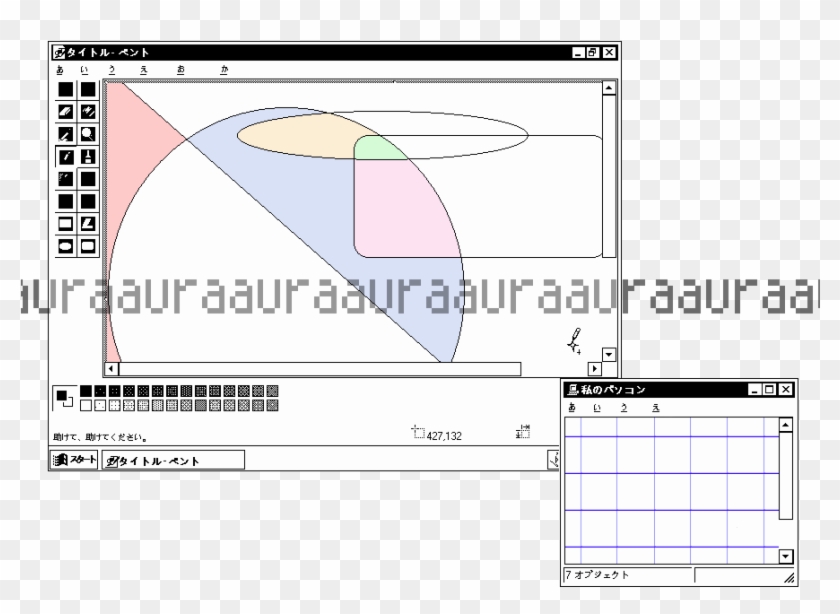Select the Airbrush spray tool
Screen dimensions: 840x614
pos(66,179)
